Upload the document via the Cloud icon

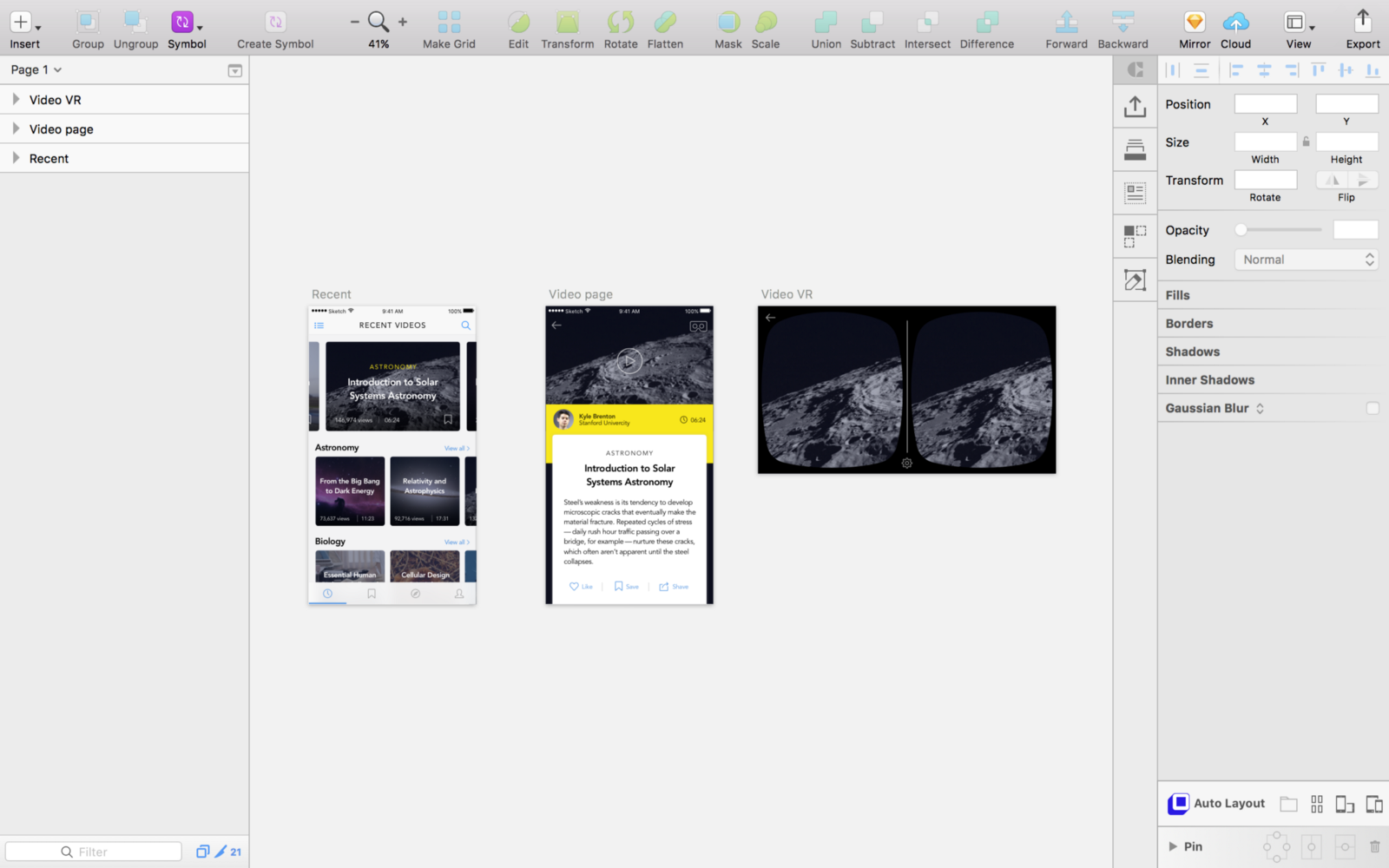(1235, 22)
